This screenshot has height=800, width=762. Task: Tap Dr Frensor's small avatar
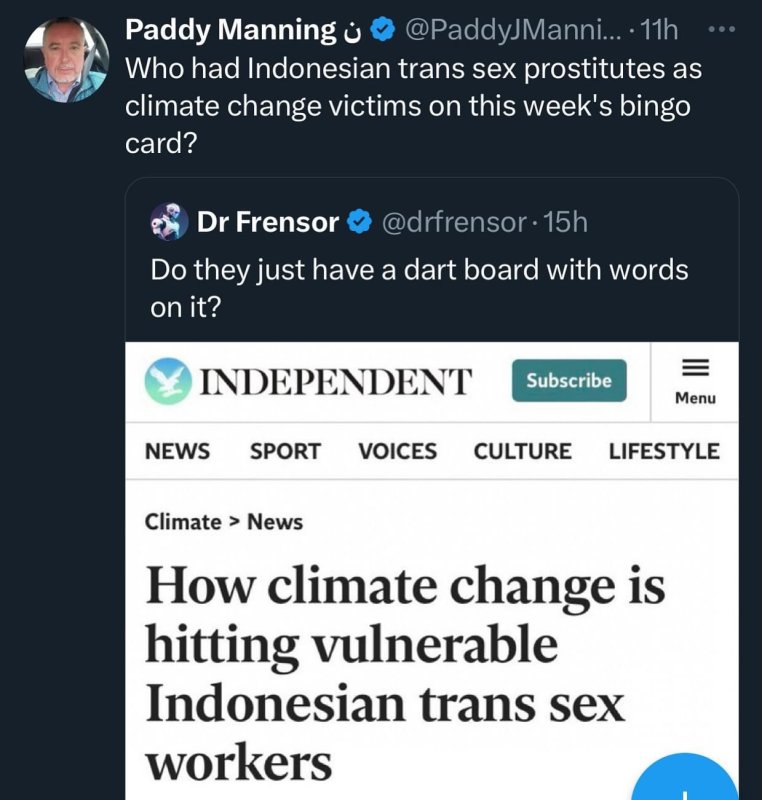tap(169, 221)
